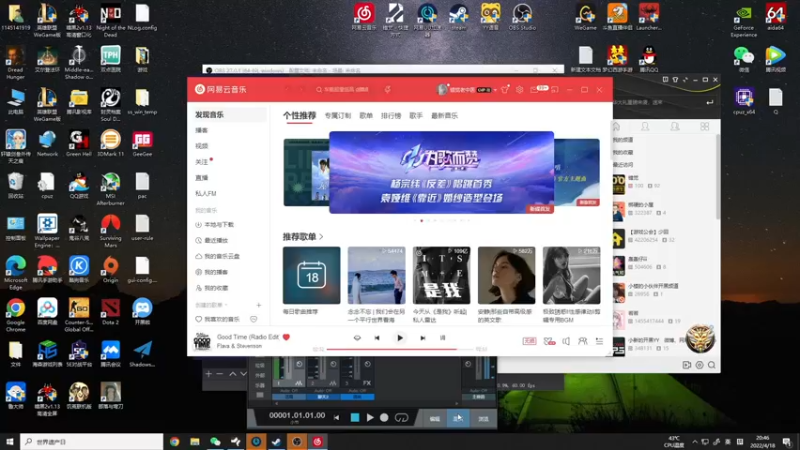The height and width of the screenshot is (450, 800).
Task: Open the 是我 playlist cover
Action: click(x=441, y=276)
